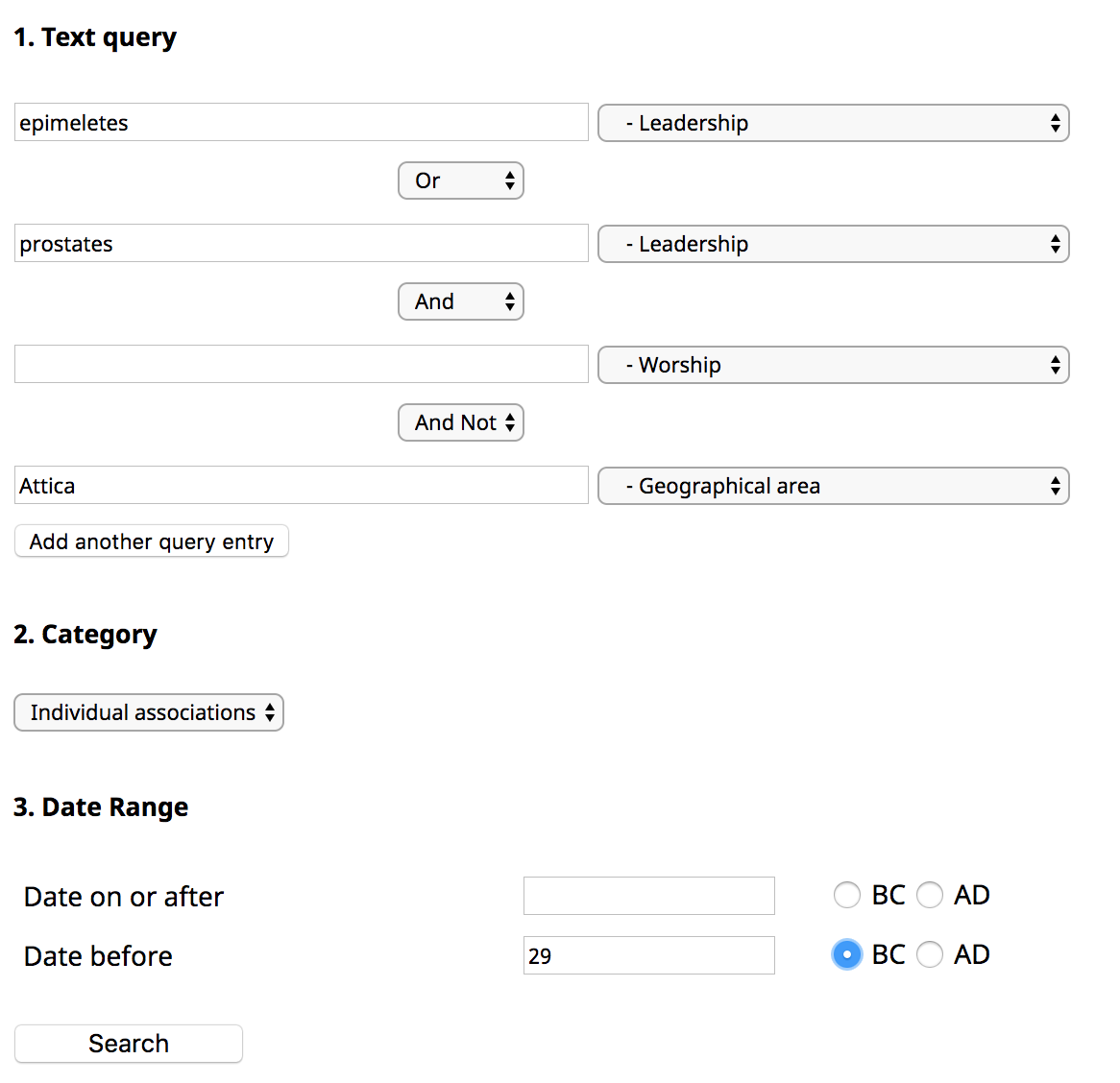Screen dimensions: 1120x1083
Task: Click Add another query entry button
Action: pos(152,541)
